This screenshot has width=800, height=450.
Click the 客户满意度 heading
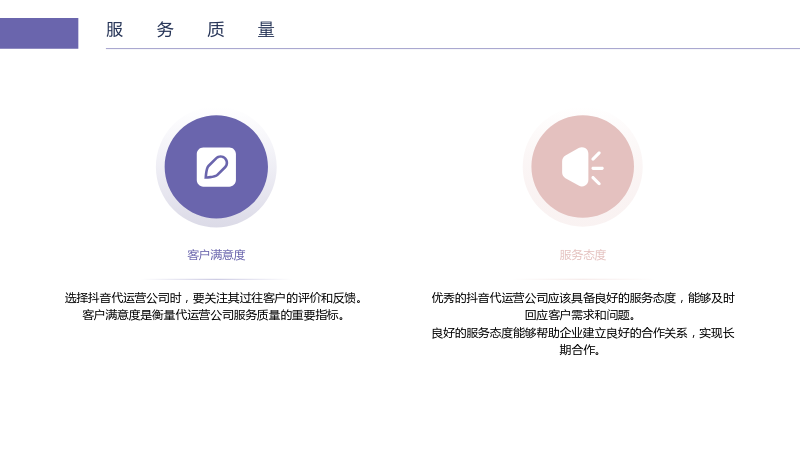216,255
